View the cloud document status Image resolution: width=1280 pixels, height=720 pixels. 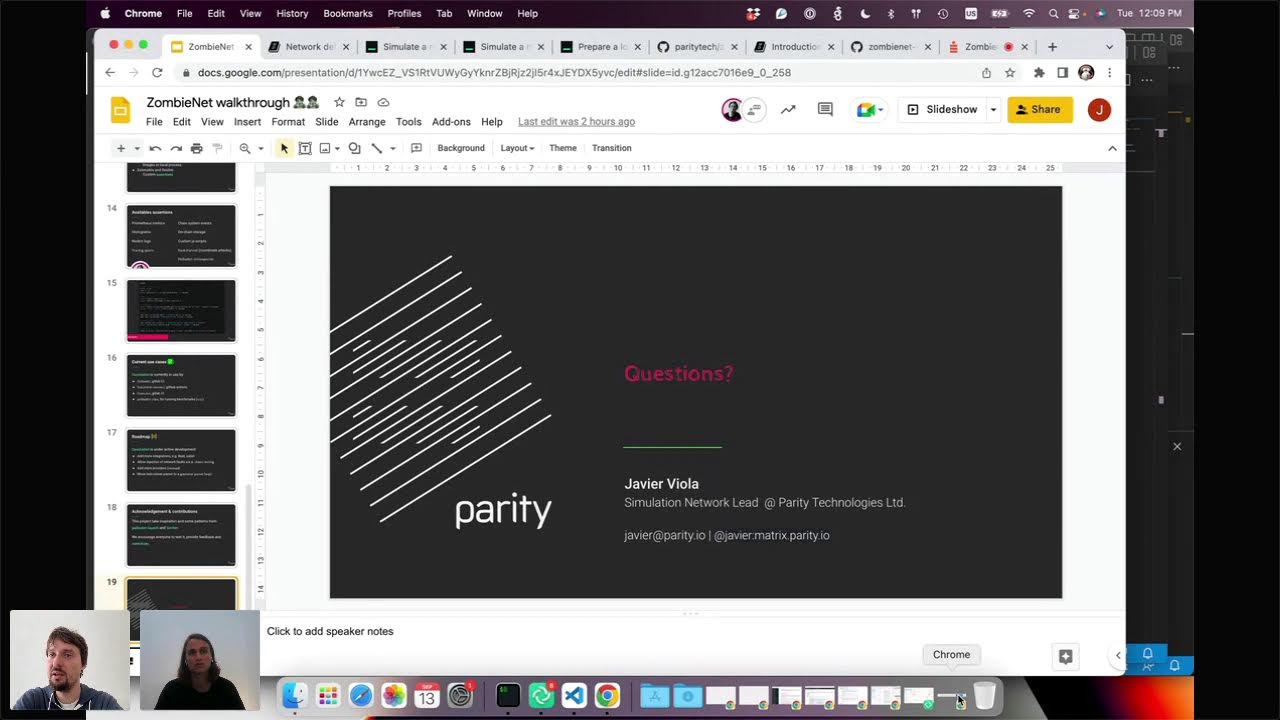click(383, 102)
